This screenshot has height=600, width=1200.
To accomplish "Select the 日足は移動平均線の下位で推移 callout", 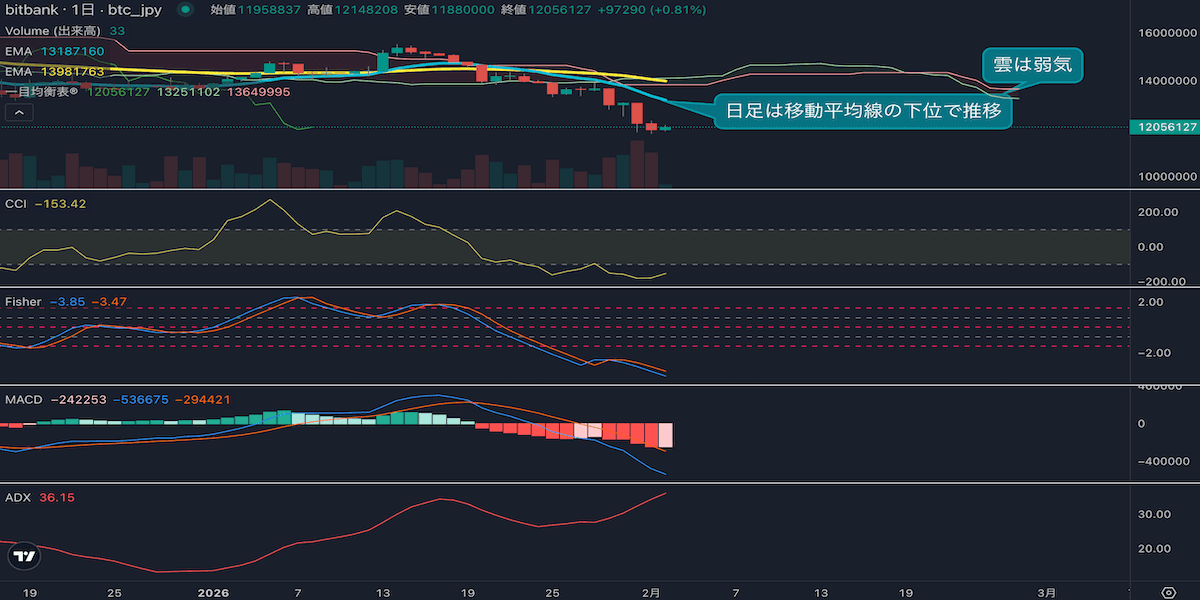I will pyautogui.click(x=862, y=112).
